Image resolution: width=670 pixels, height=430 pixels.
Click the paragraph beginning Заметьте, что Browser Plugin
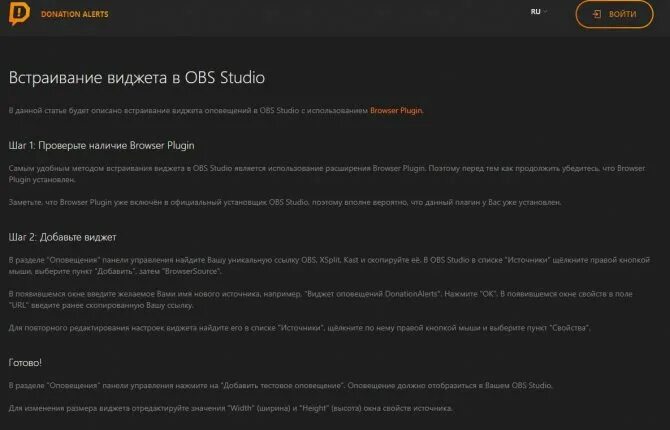[x=285, y=202]
